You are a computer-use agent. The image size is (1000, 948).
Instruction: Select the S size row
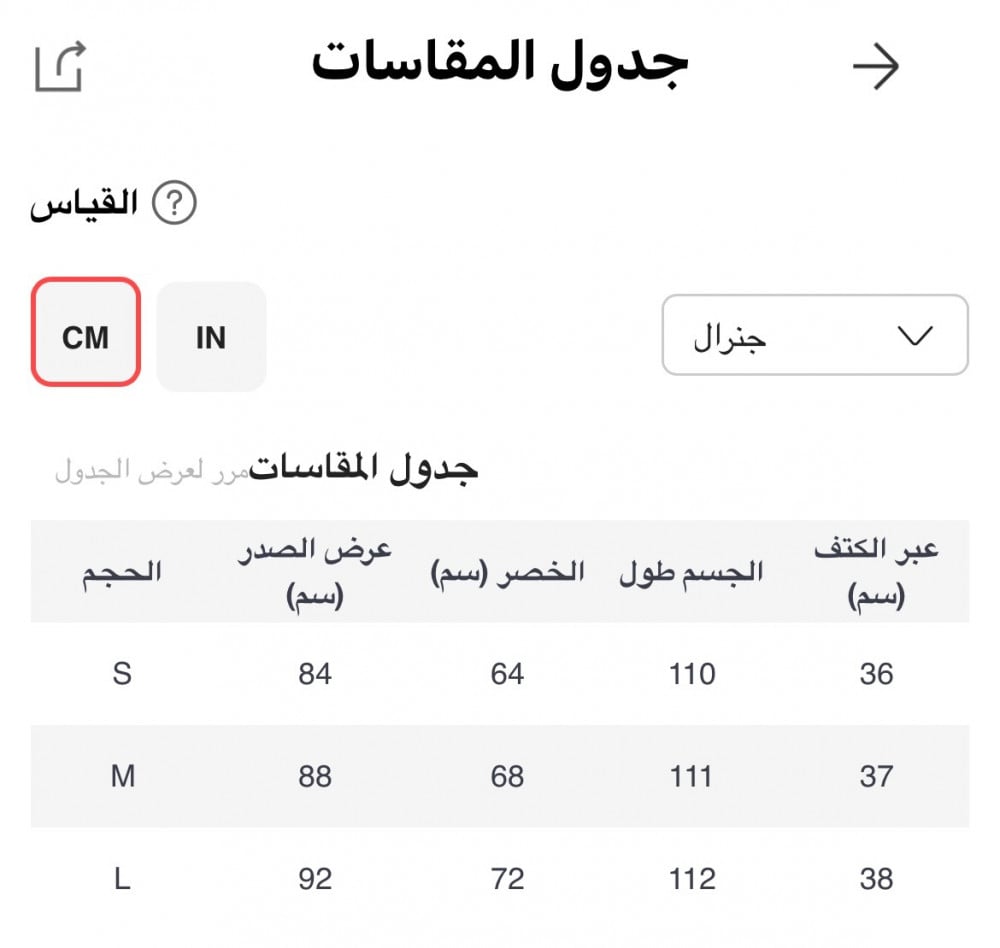(x=122, y=674)
